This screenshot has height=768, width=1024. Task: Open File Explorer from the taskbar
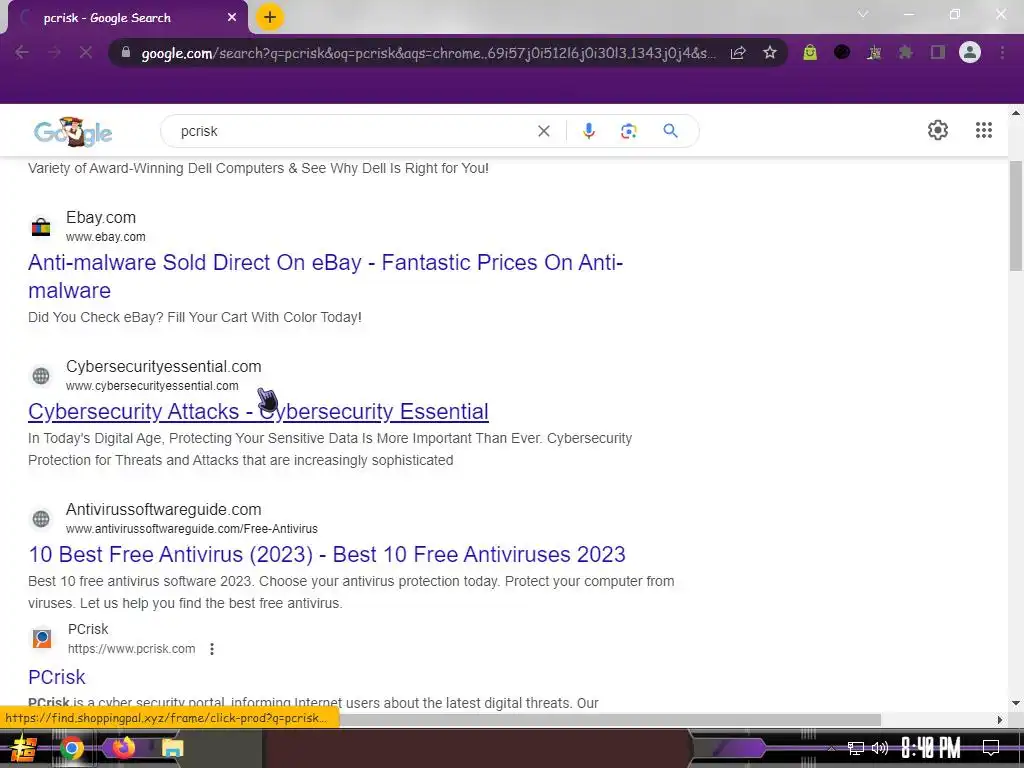(x=172, y=748)
